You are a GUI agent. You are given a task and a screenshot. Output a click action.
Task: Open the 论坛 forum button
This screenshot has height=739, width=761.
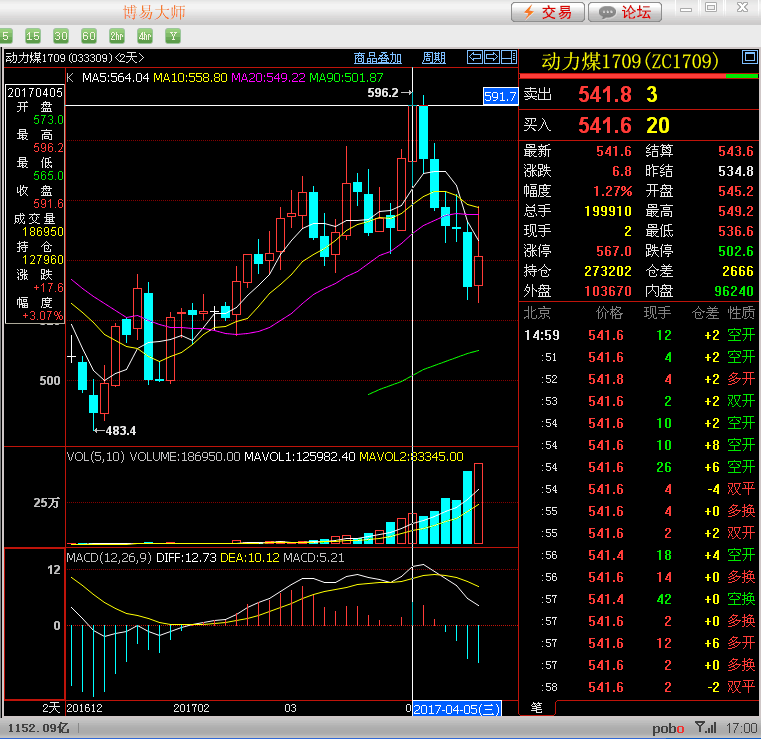tap(625, 12)
